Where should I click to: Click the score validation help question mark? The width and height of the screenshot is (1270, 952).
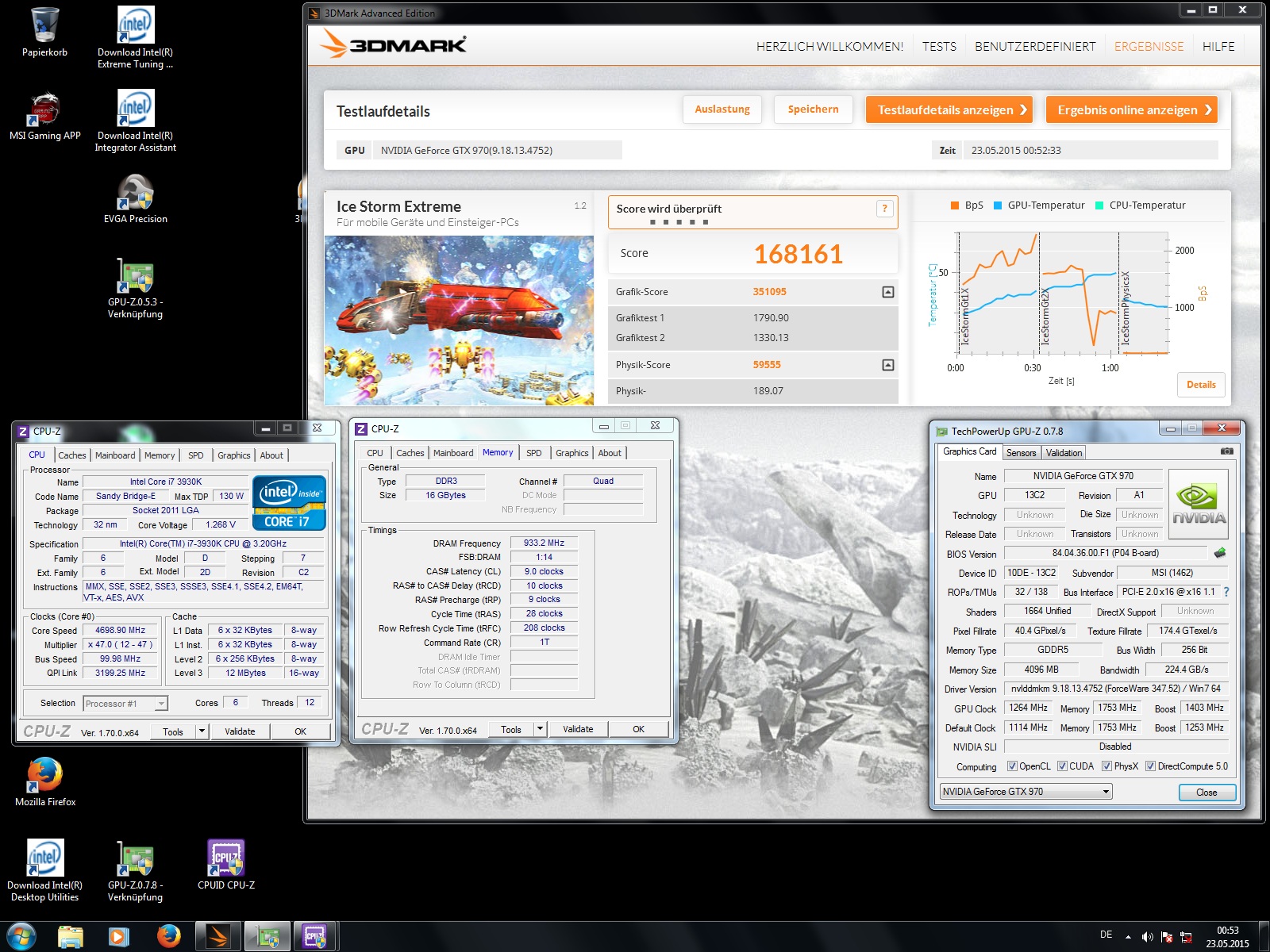click(x=884, y=209)
